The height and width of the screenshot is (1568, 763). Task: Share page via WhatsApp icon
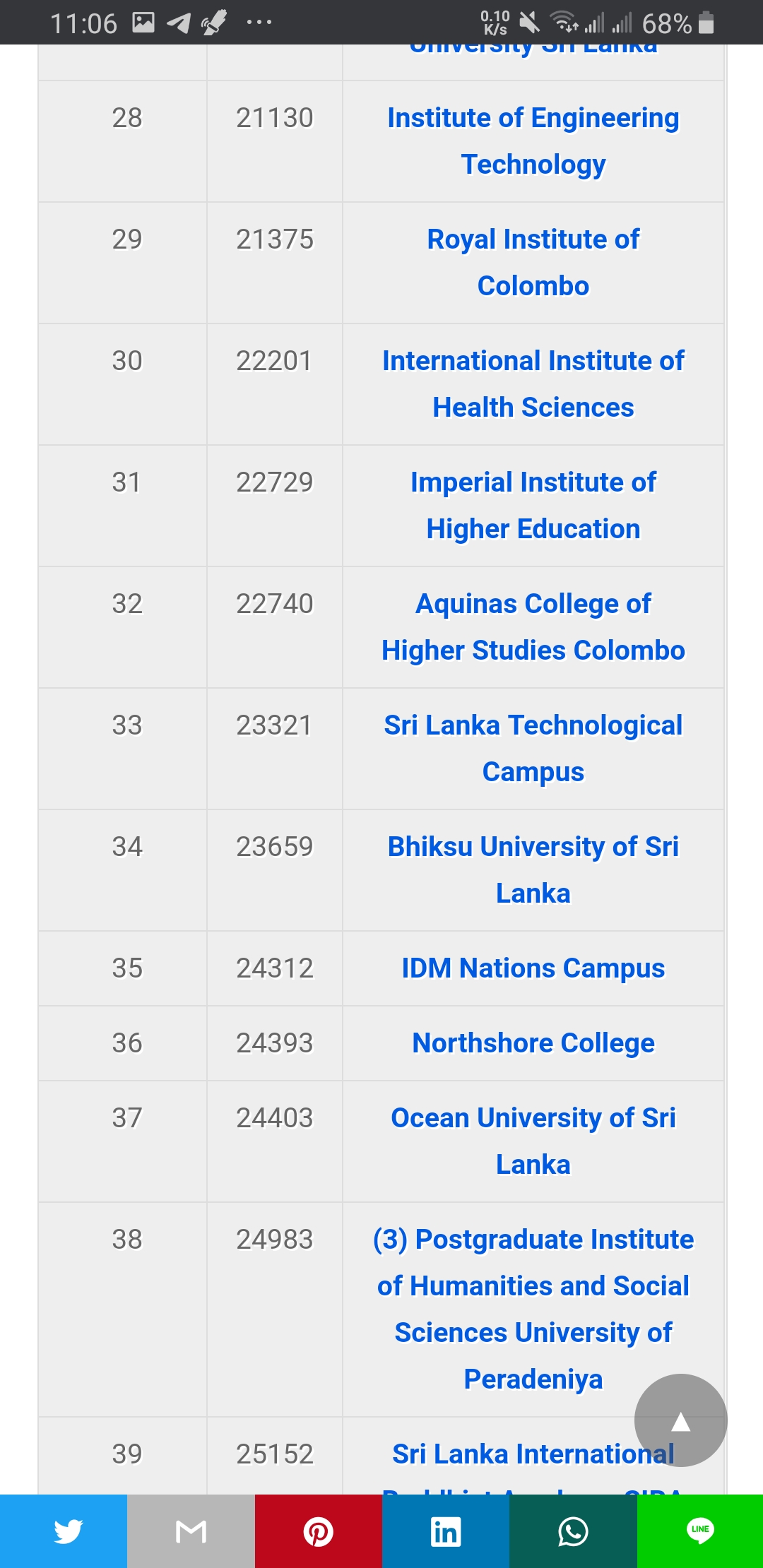(x=573, y=1531)
